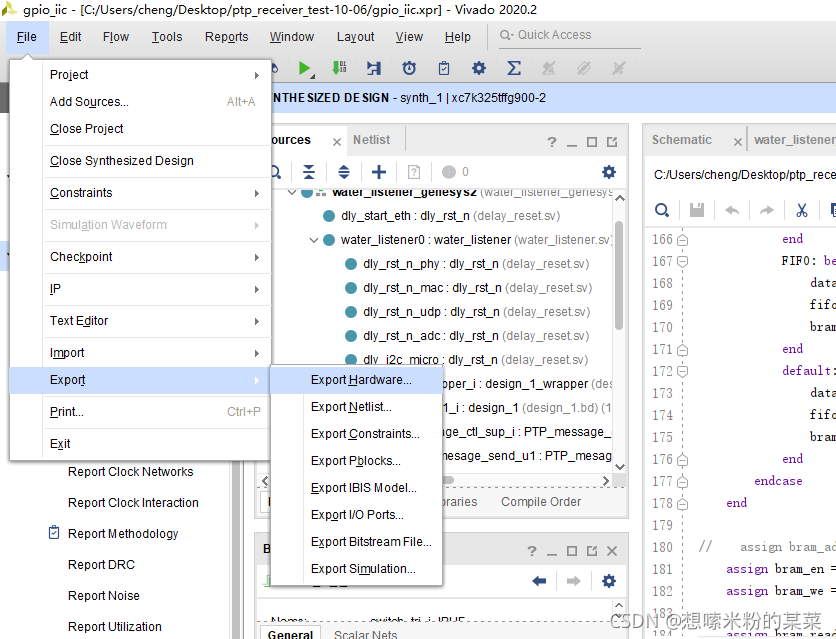Open Report DRC
The image size is (836, 639).
101,564
